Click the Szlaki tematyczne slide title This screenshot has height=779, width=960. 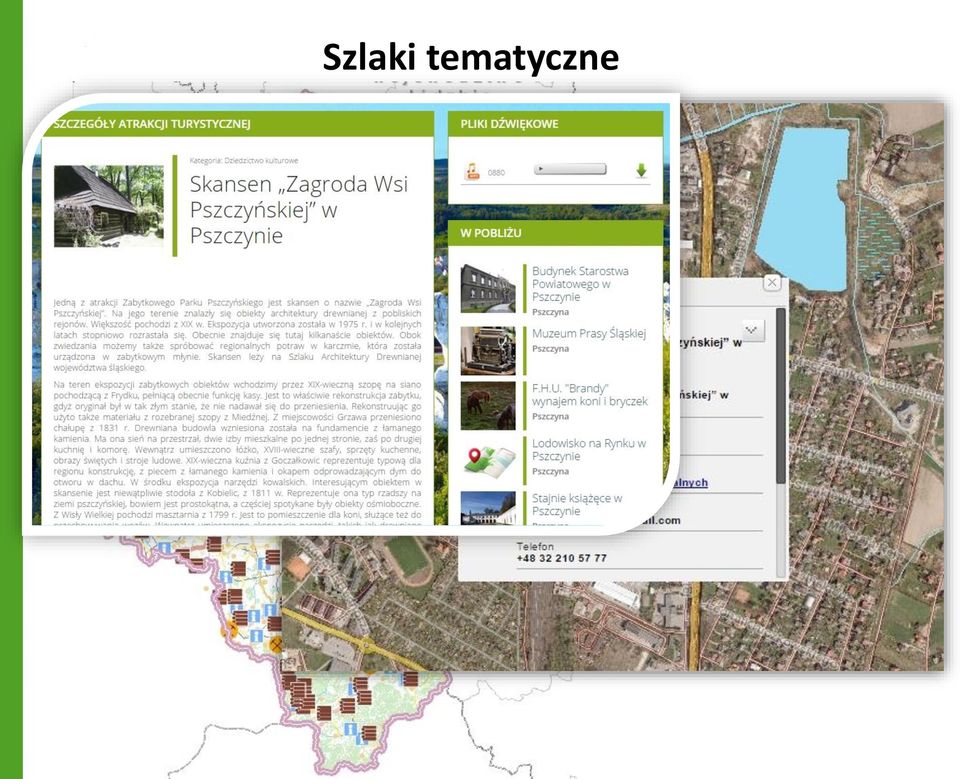point(471,57)
